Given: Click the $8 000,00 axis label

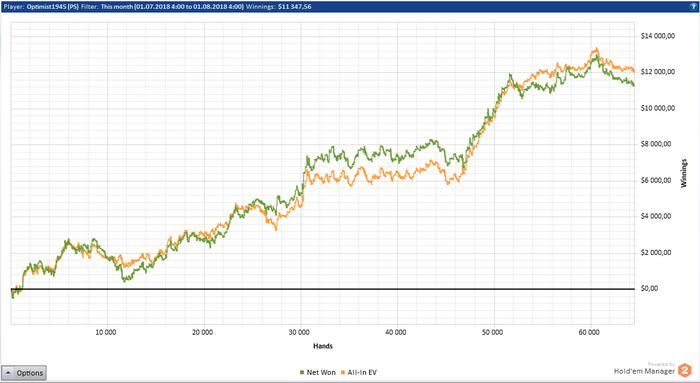Looking at the screenshot, I should [656, 144].
